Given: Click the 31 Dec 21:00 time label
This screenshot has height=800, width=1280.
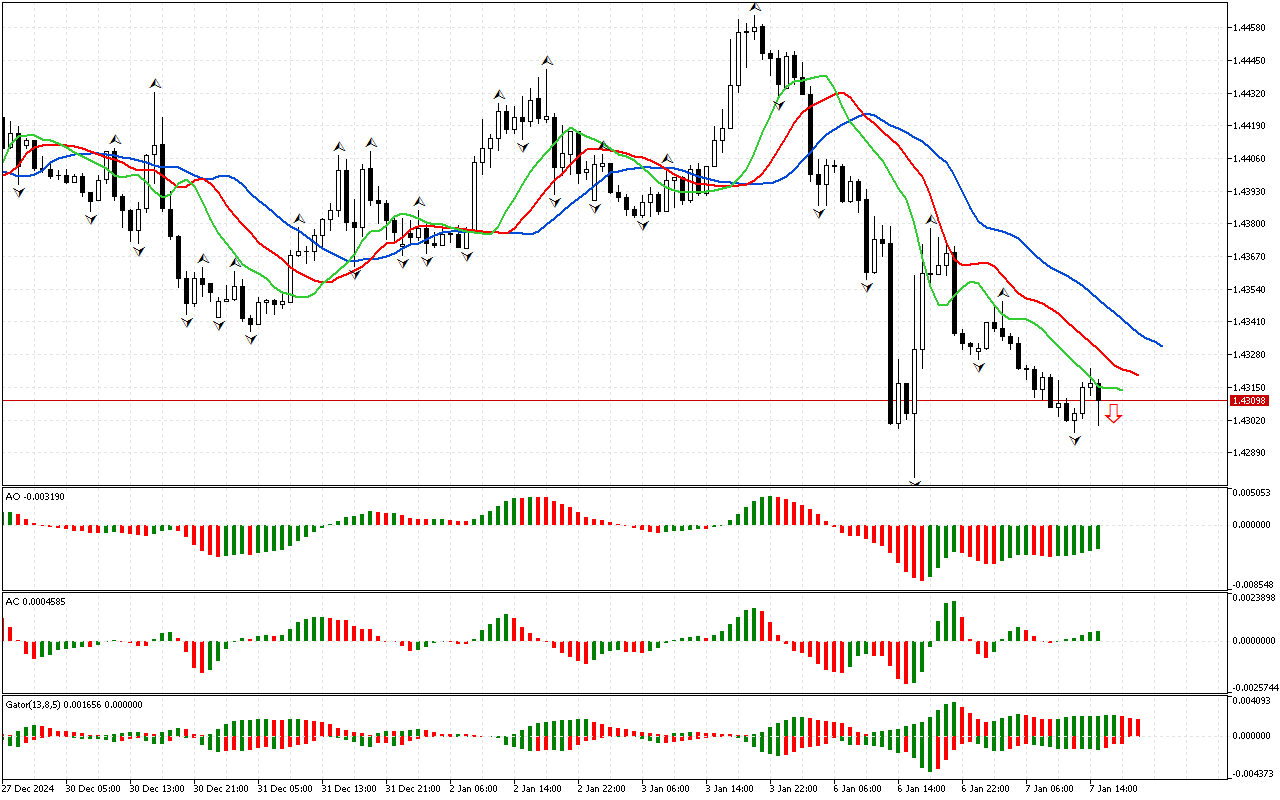Looking at the screenshot, I should [x=414, y=788].
